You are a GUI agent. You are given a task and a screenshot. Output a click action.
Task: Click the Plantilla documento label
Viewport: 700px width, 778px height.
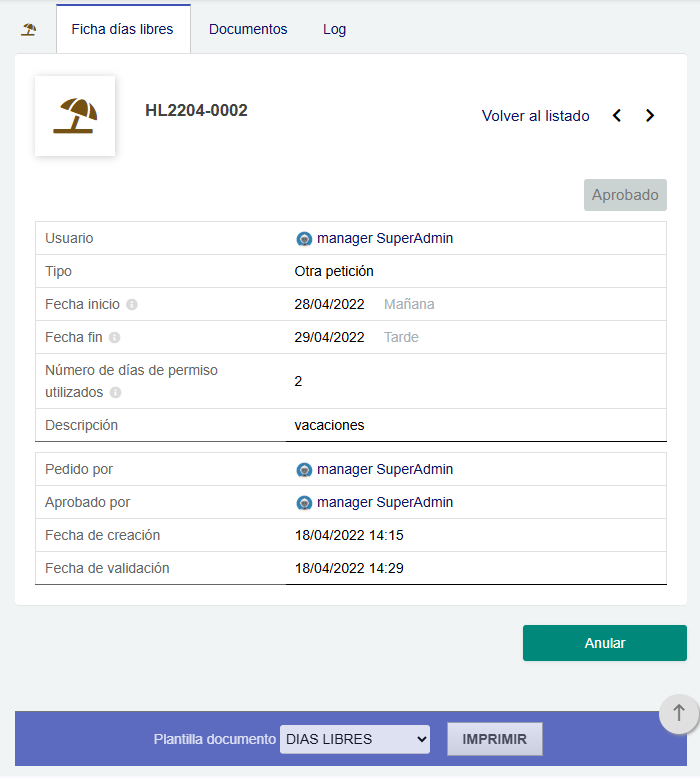(215, 739)
